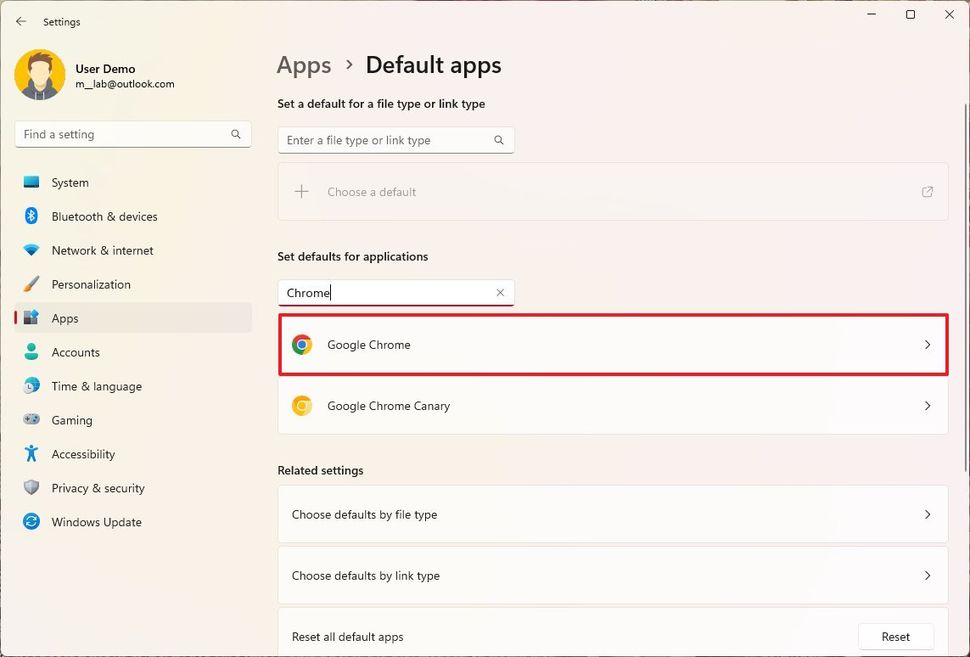Clear the Chrome search text with X
The height and width of the screenshot is (657, 970).
(500, 293)
